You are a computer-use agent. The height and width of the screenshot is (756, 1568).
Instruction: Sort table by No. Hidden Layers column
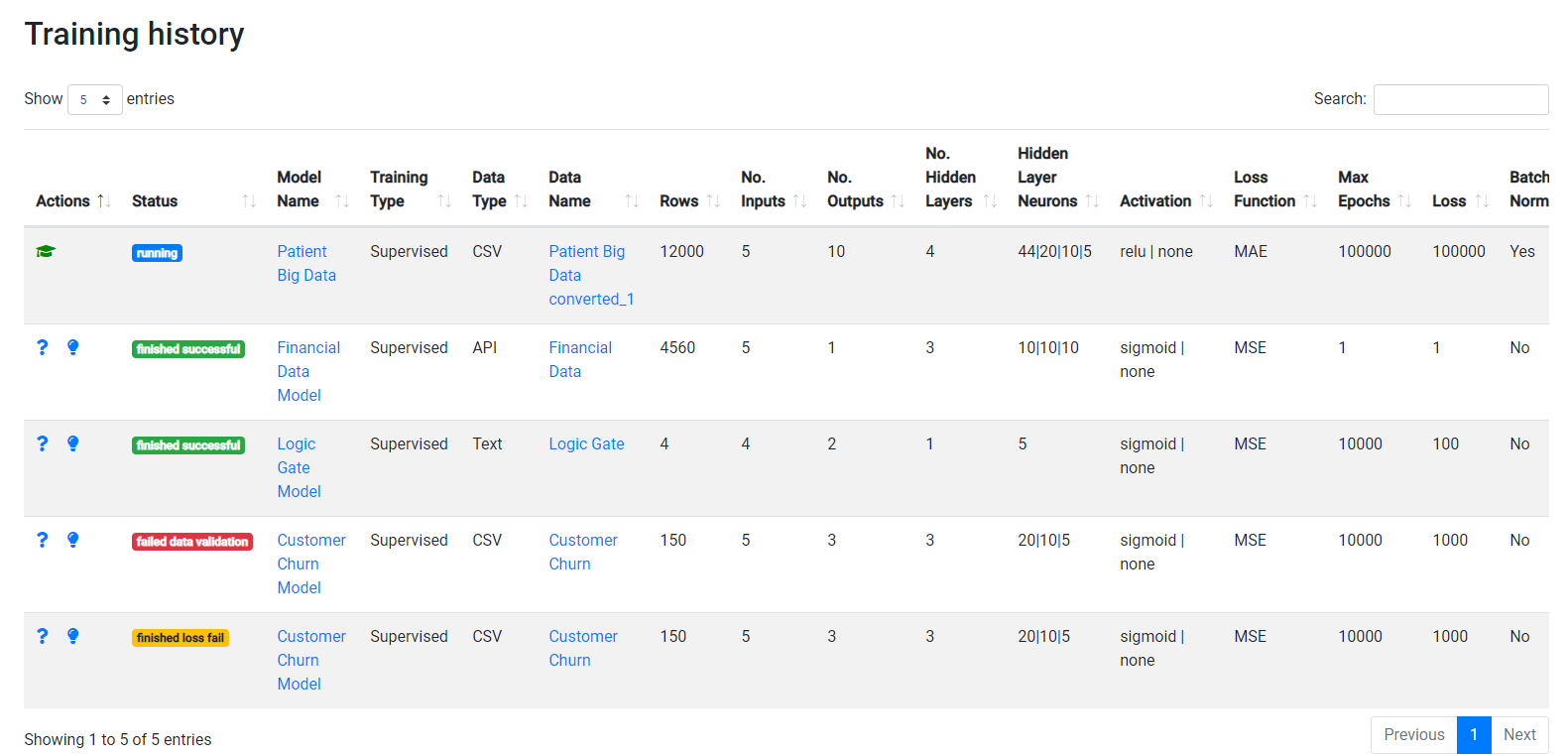coord(959,178)
